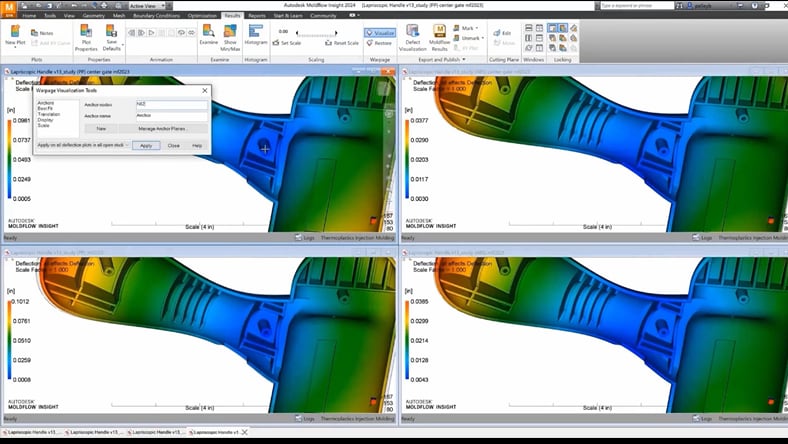Open the Boundary Conditions ribbon tab
This screenshot has width=788, height=444.
pos(156,16)
